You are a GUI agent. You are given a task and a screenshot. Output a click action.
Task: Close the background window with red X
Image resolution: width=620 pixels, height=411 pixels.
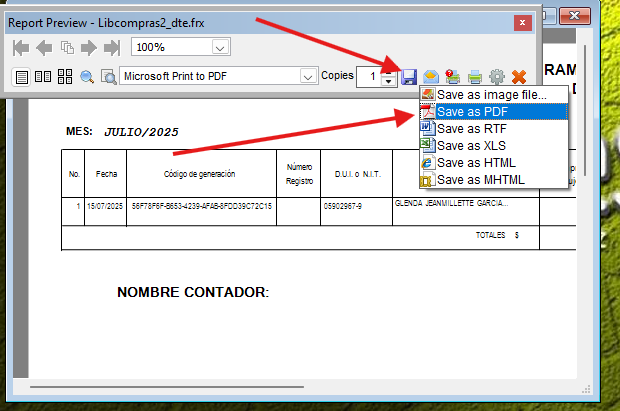(x=574, y=15)
